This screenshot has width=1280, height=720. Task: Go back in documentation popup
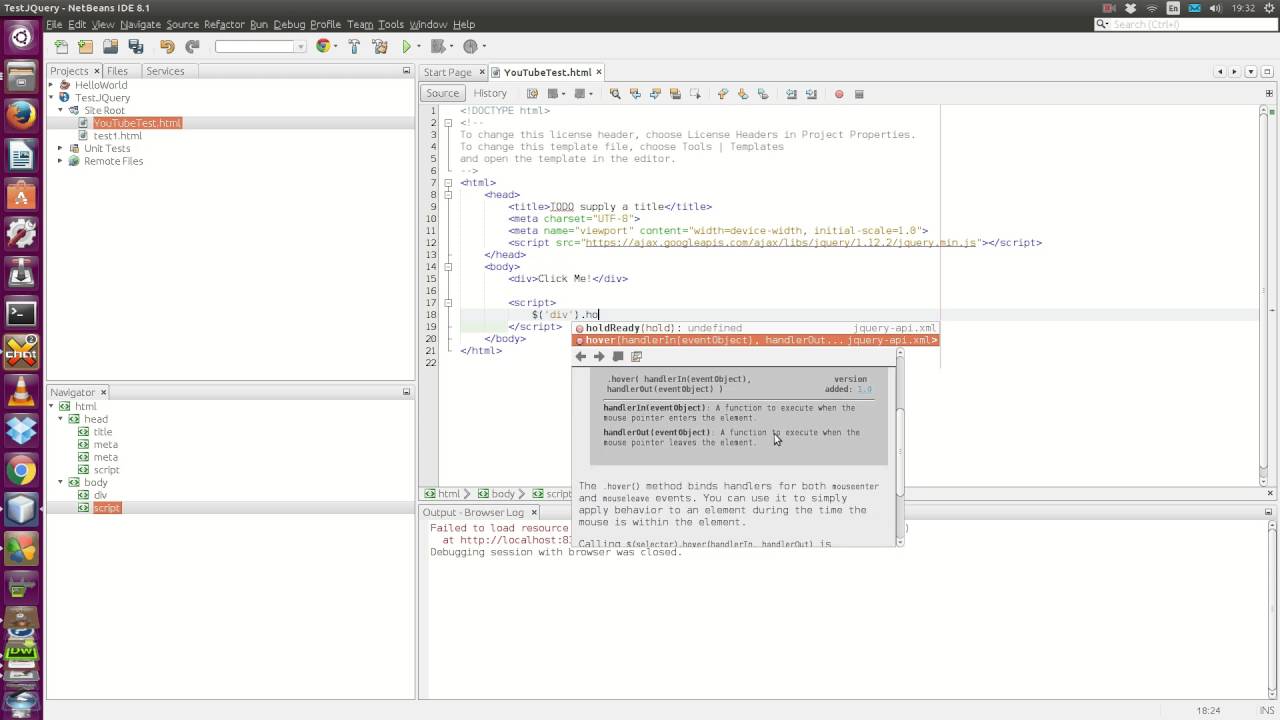(581, 356)
